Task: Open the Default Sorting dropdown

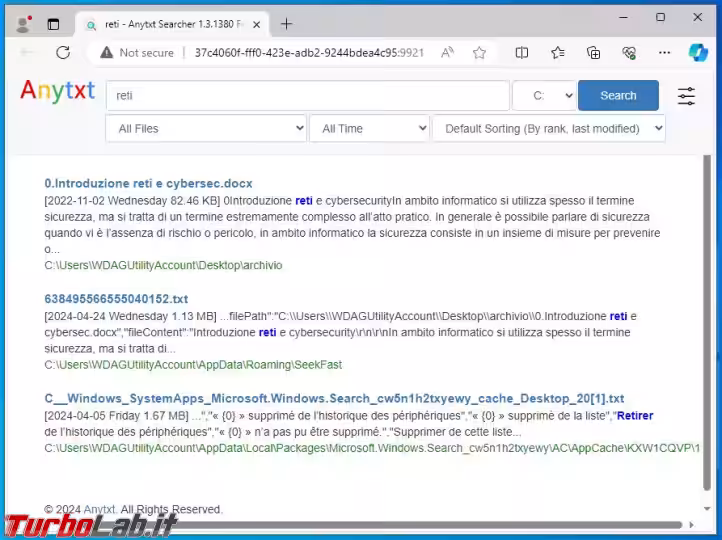Action: [x=549, y=128]
